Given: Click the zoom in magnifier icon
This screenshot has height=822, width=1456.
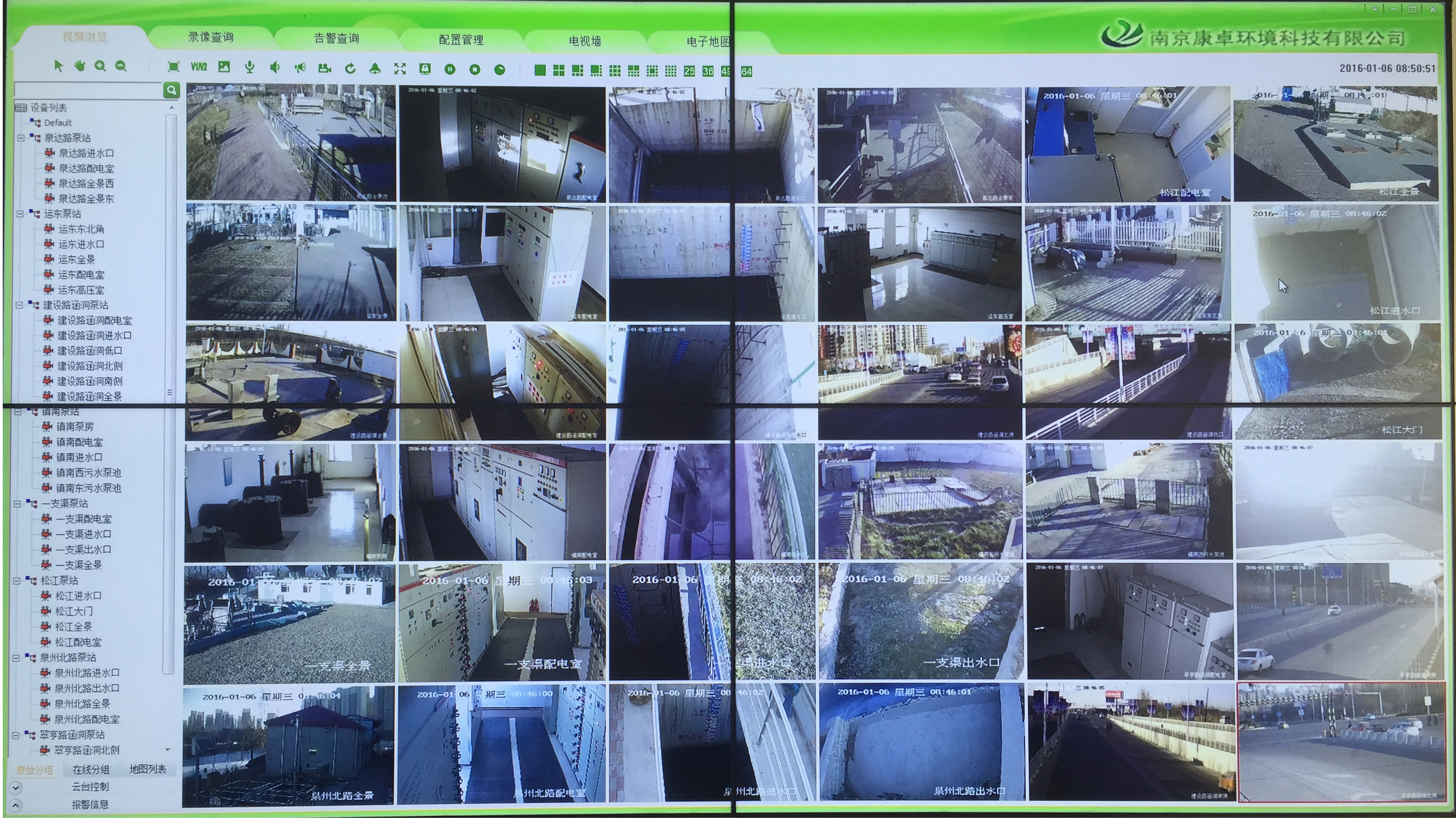Looking at the screenshot, I should [x=100, y=66].
